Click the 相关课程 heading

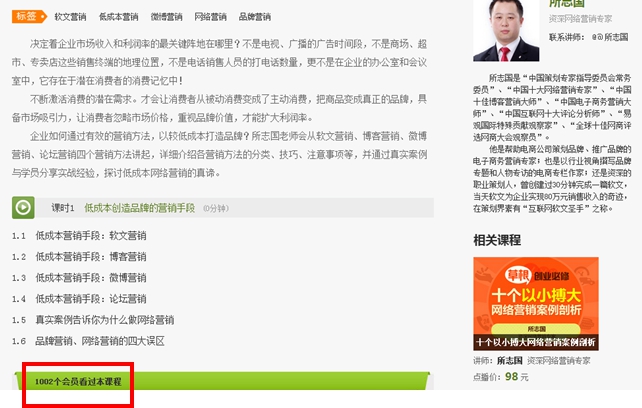click(x=497, y=240)
